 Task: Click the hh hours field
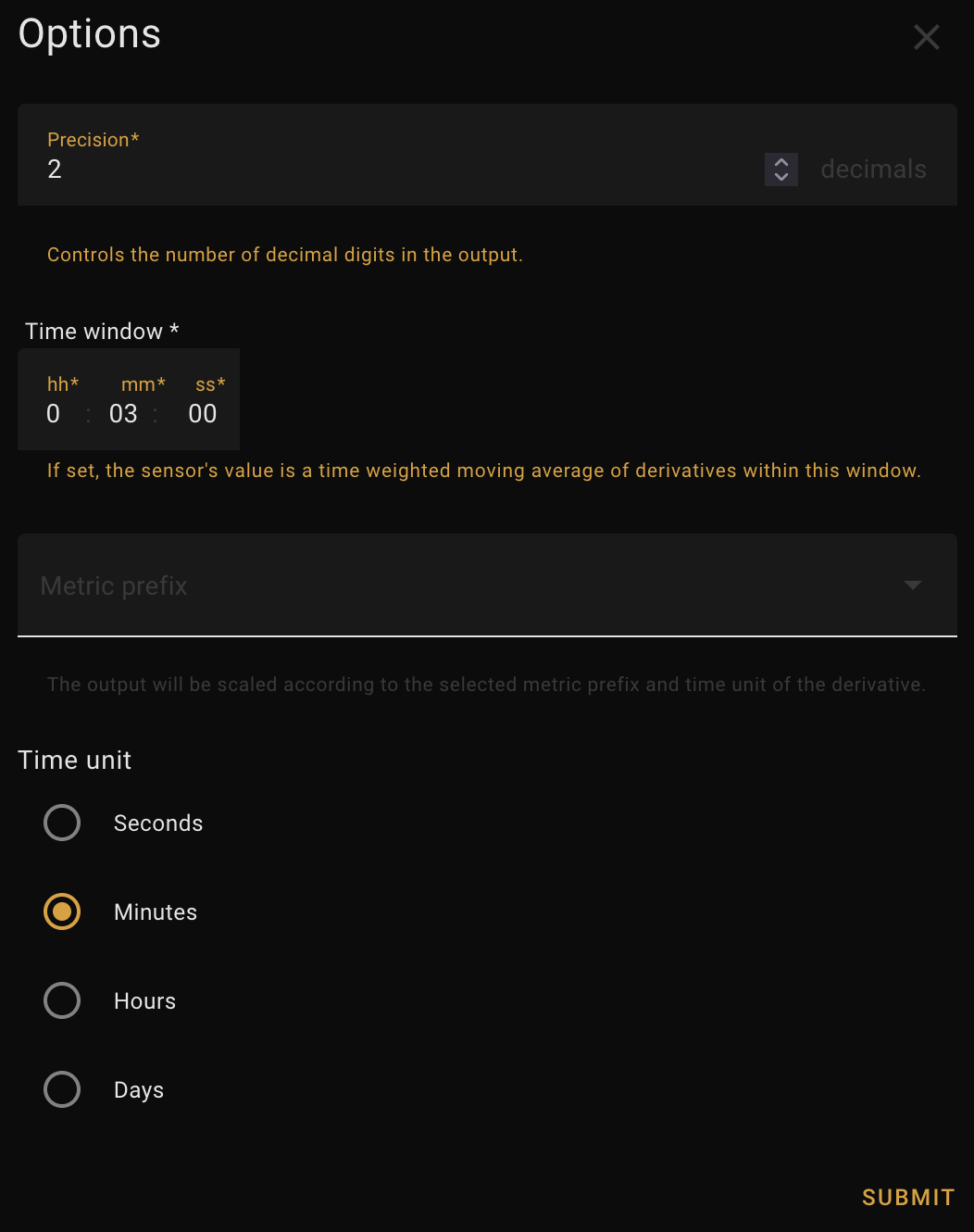(53, 413)
